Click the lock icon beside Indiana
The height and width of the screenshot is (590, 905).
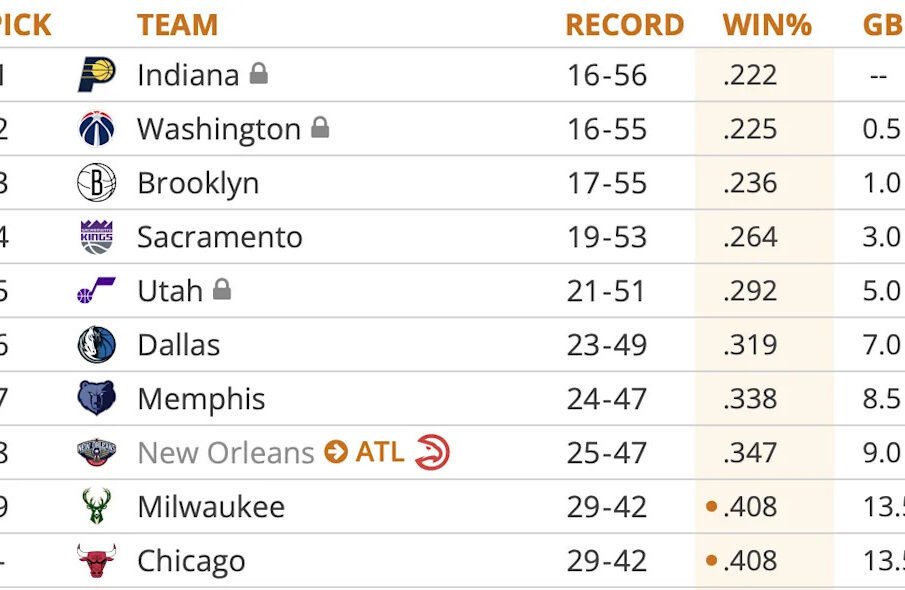tap(259, 73)
